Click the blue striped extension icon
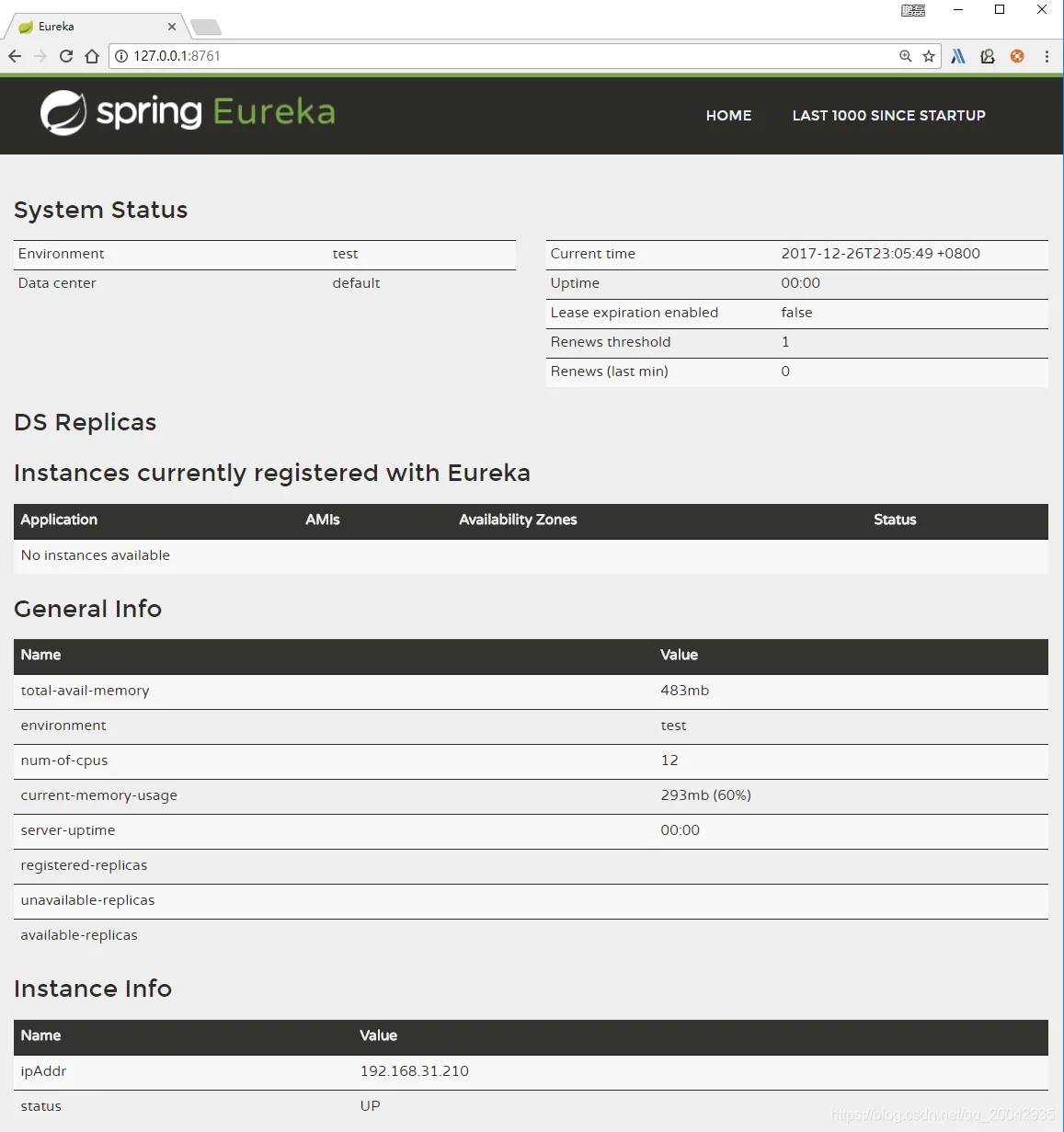1064x1132 pixels. (958, 56)
